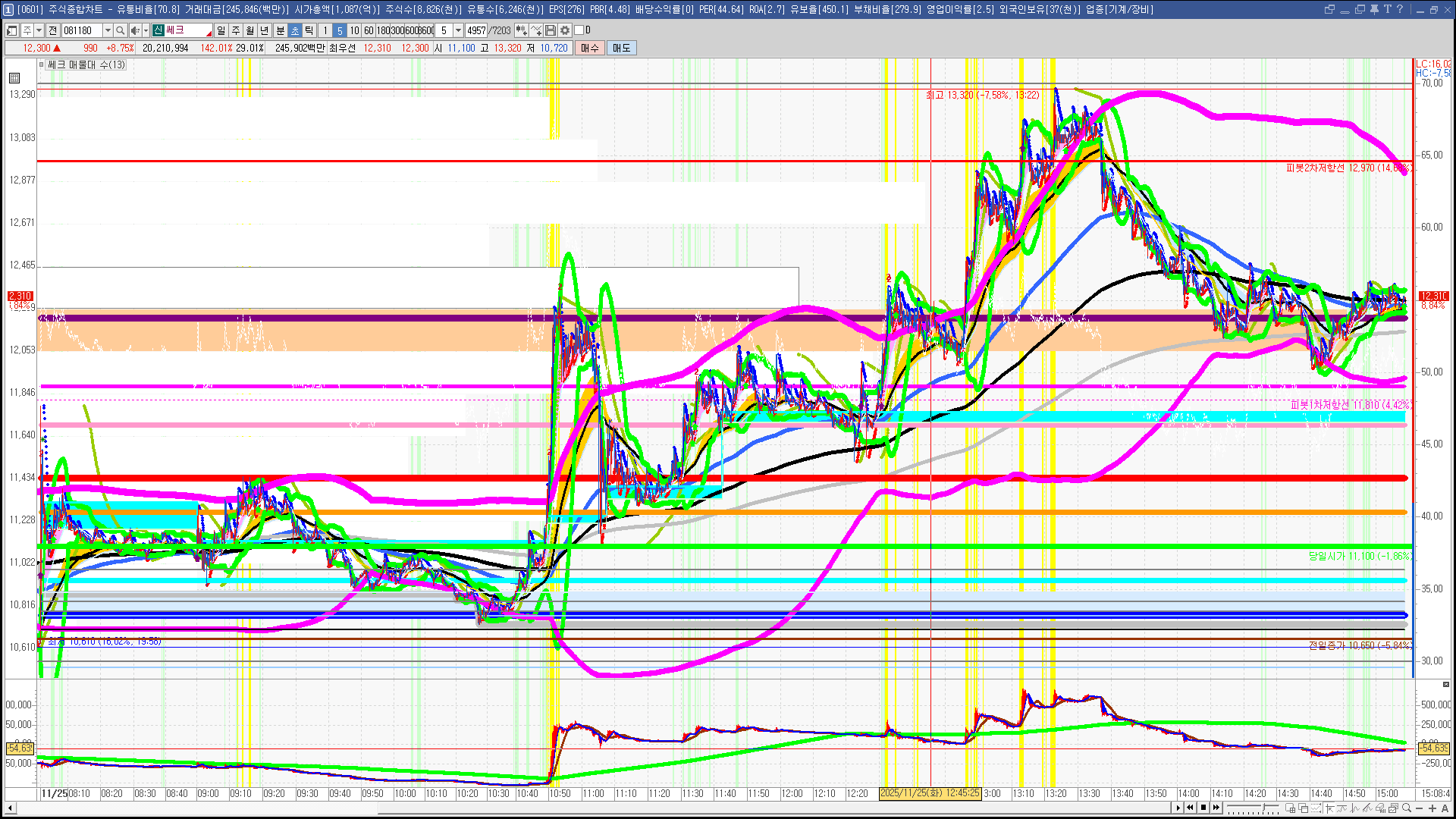The height and width of the screenshot is (819, 1456).
Task: Click the fast-forward replay icon
Action: (1216, 808)
